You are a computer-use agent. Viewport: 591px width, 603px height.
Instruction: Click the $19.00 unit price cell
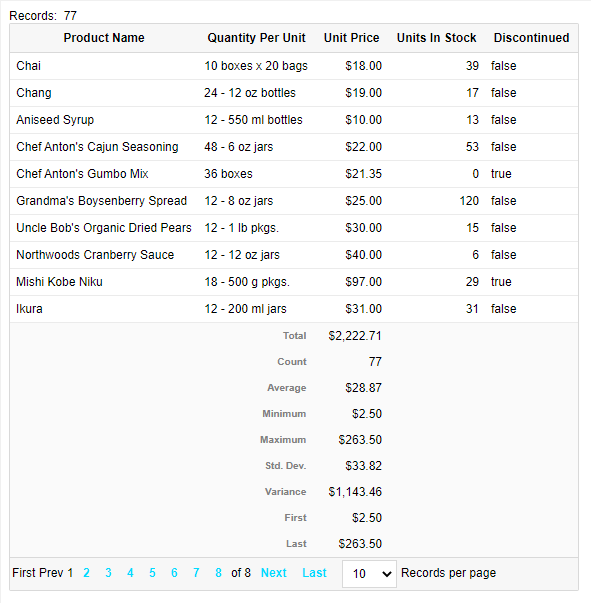pos(363,93)
